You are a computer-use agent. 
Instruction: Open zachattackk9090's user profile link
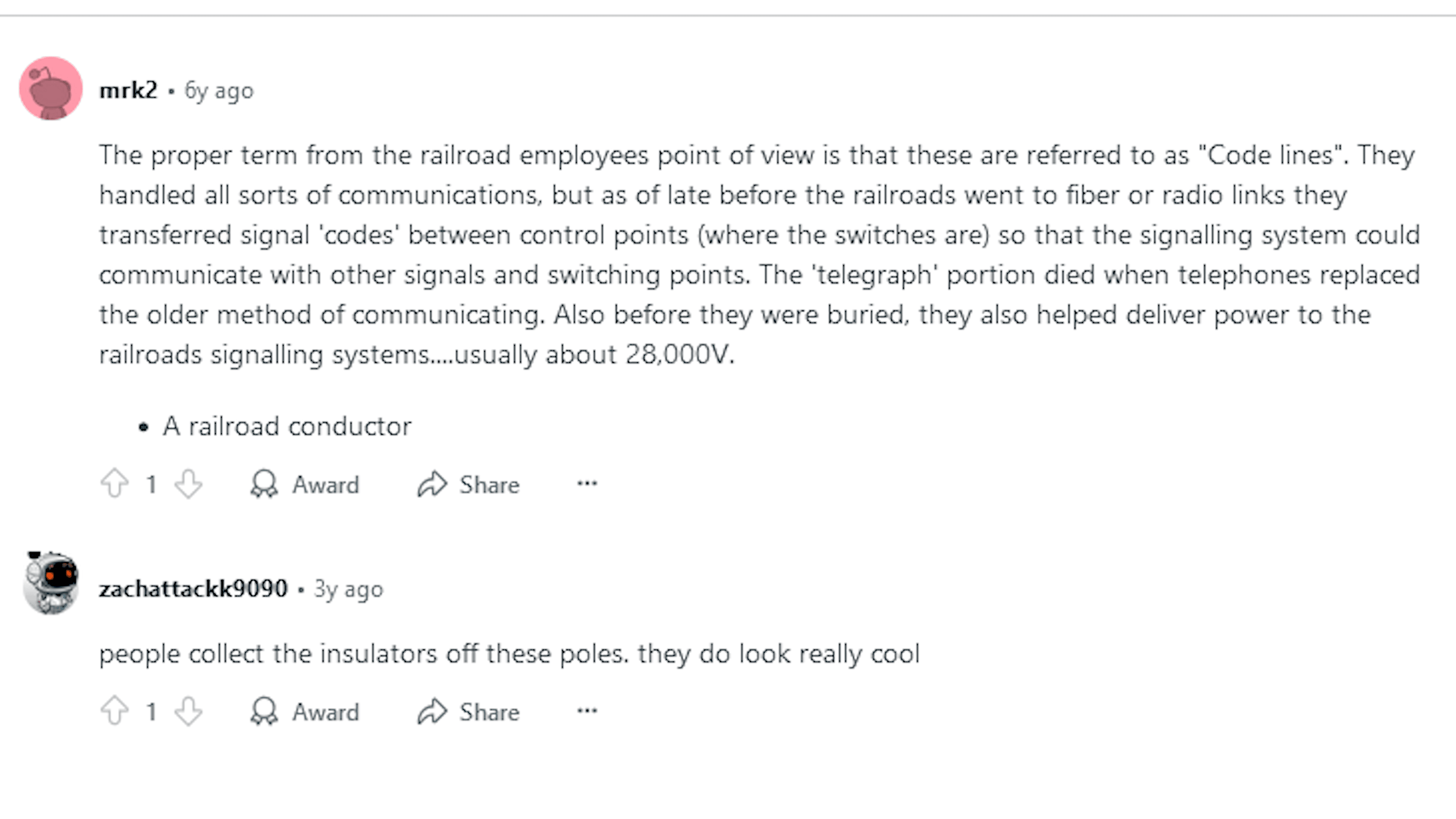[193, 589]
